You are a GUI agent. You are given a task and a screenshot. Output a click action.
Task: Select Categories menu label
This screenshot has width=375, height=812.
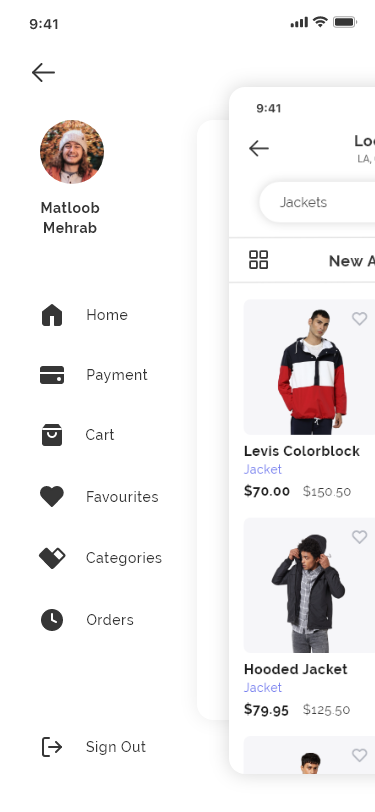coord(124,558)
